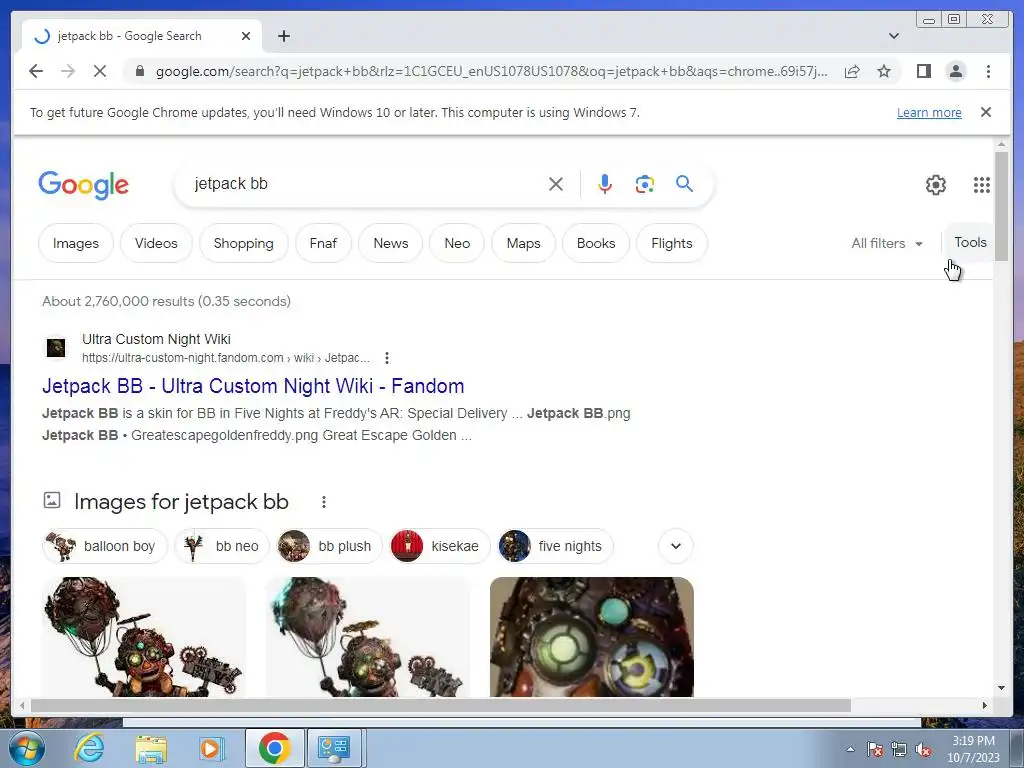Open Windows Media Player from taskbar
1024x768 pixels.
coord(211,748)
